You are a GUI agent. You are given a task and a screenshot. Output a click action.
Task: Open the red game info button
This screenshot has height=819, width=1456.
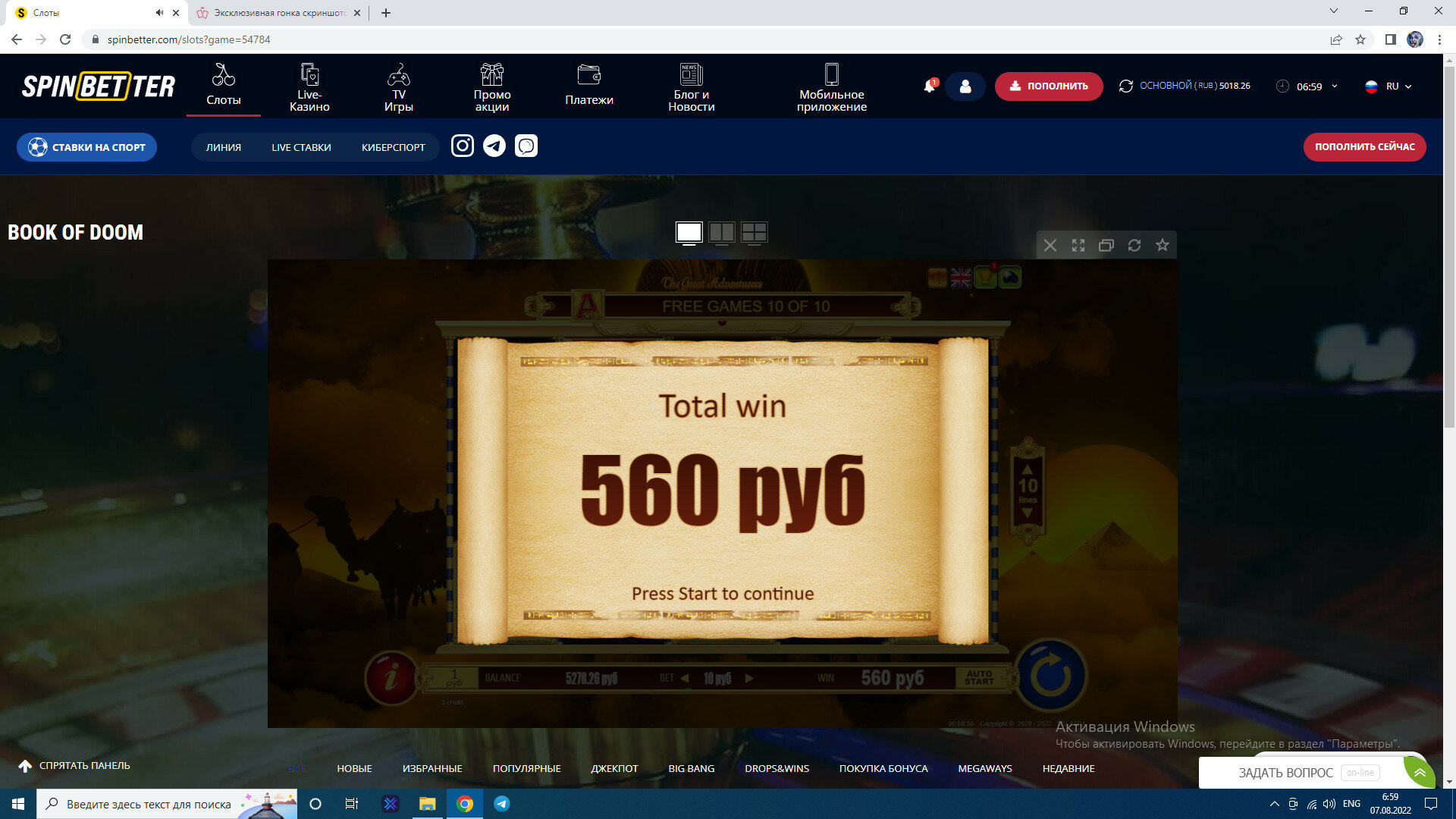coord(391,677)
